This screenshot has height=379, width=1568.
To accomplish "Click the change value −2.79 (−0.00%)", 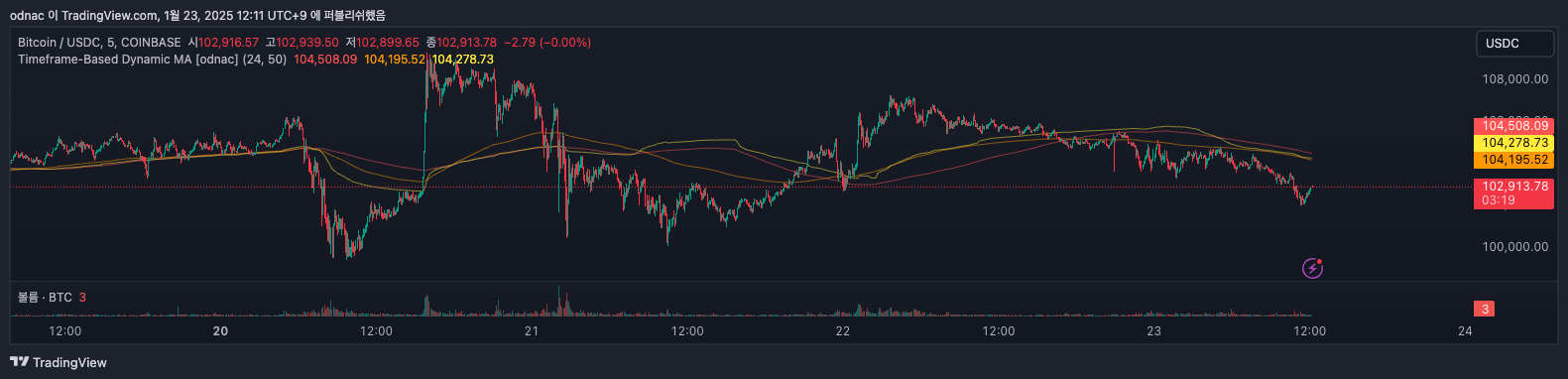I will (x=547, y=43).
